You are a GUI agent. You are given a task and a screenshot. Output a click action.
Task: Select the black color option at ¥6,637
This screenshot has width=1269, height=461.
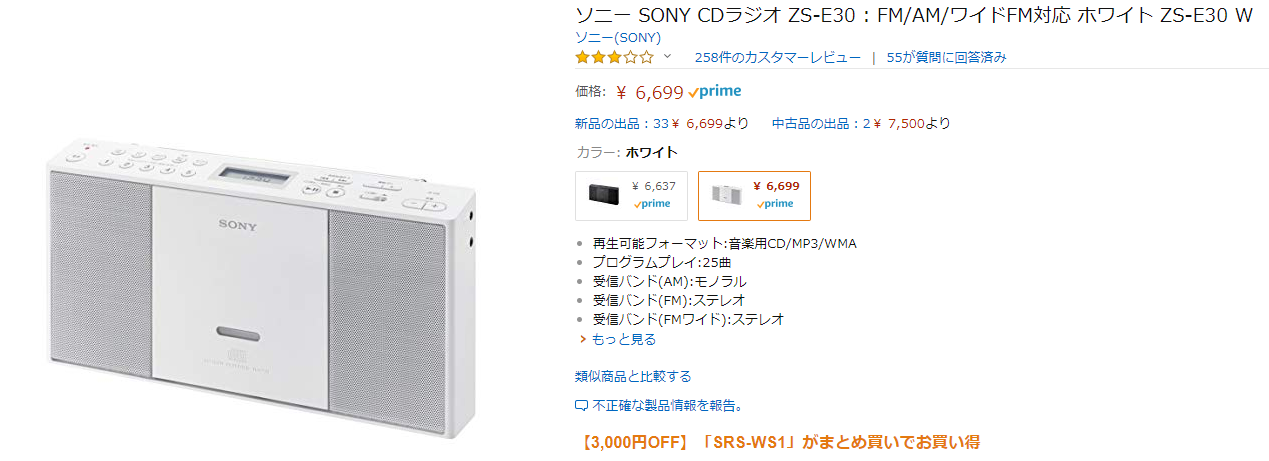click(631, 195)
